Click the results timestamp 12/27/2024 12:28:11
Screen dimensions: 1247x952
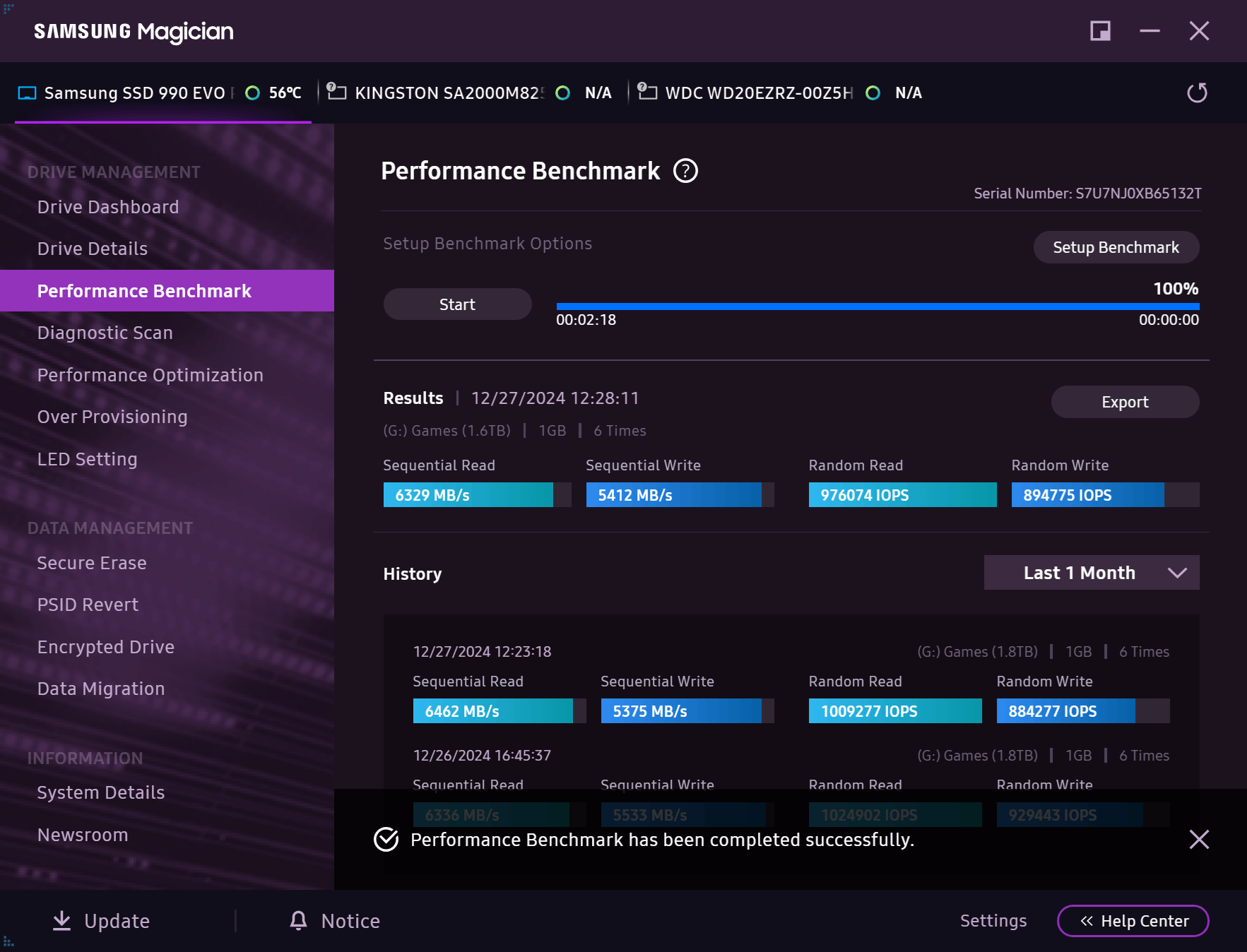[x=555, y=398]
